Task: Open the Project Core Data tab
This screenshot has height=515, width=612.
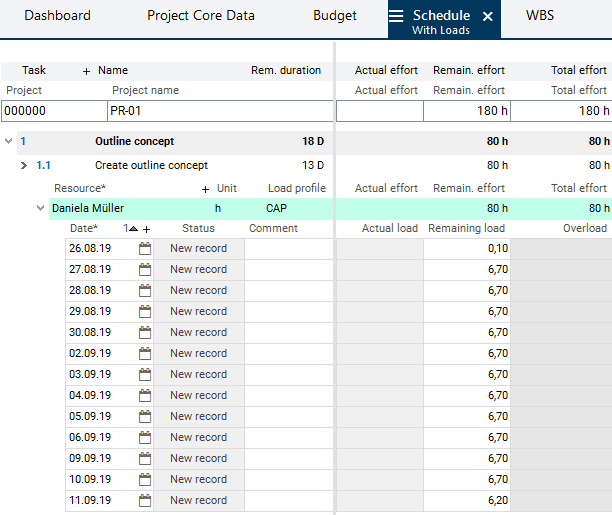Action: coord(201,16)
